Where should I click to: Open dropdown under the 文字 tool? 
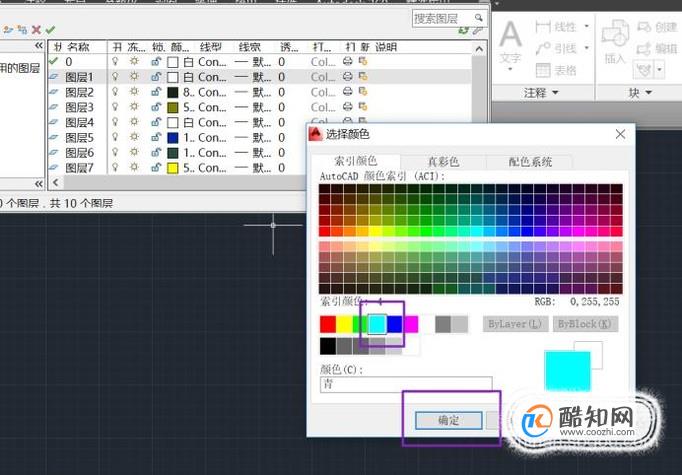click(510, 69)
